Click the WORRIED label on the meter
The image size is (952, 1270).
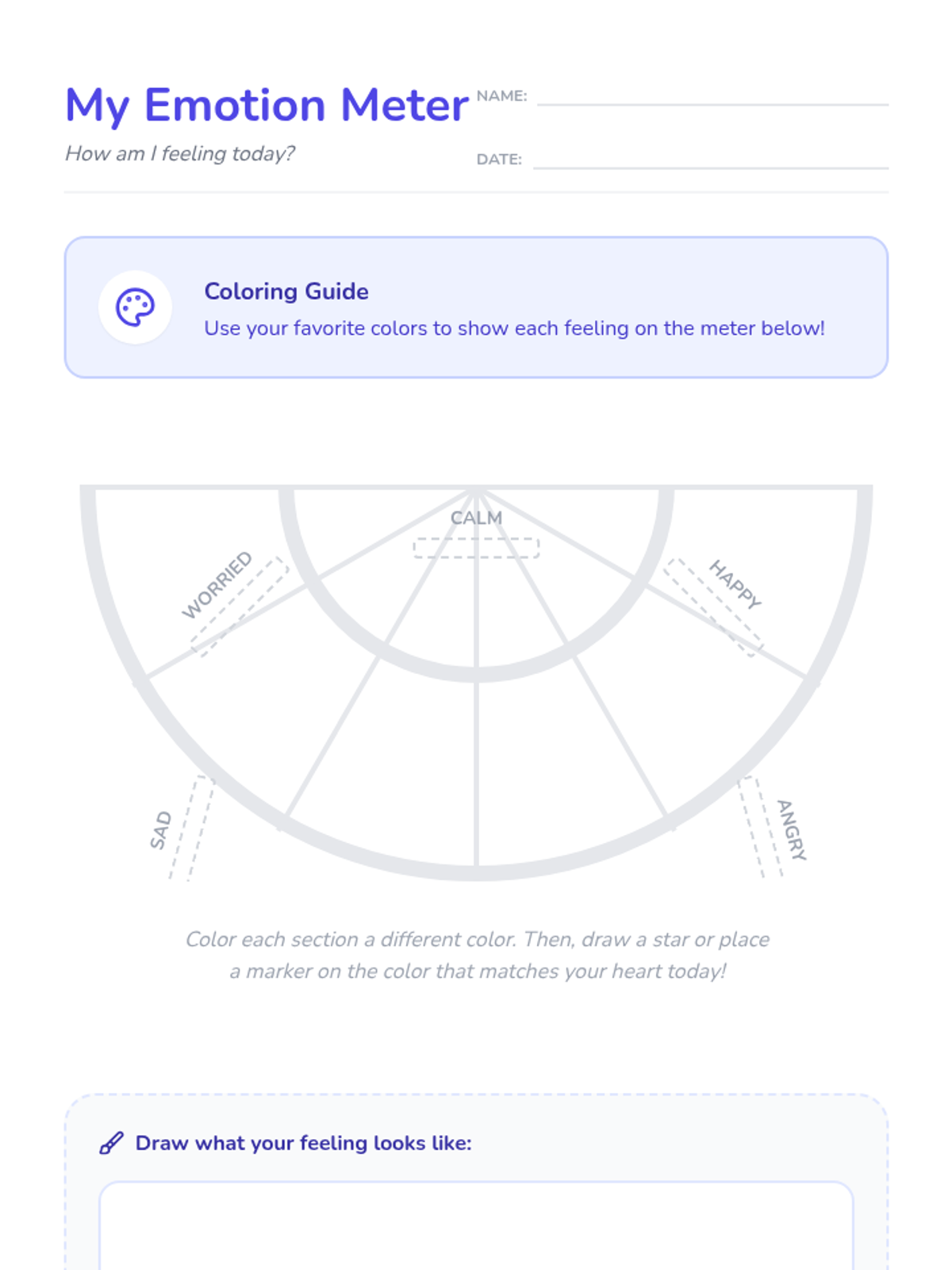pos(217,584)
